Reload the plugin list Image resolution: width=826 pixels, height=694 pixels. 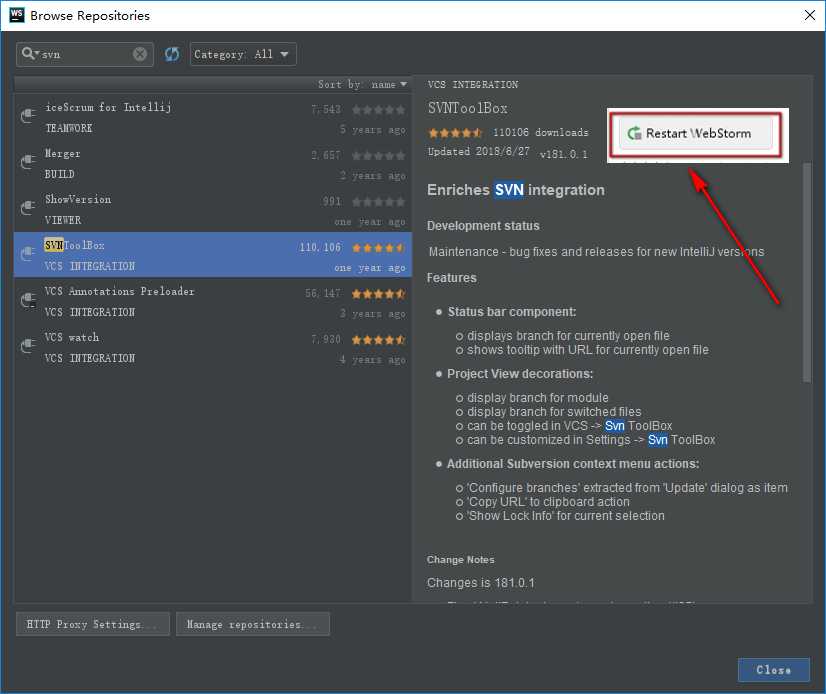click(x=172, y=54)
